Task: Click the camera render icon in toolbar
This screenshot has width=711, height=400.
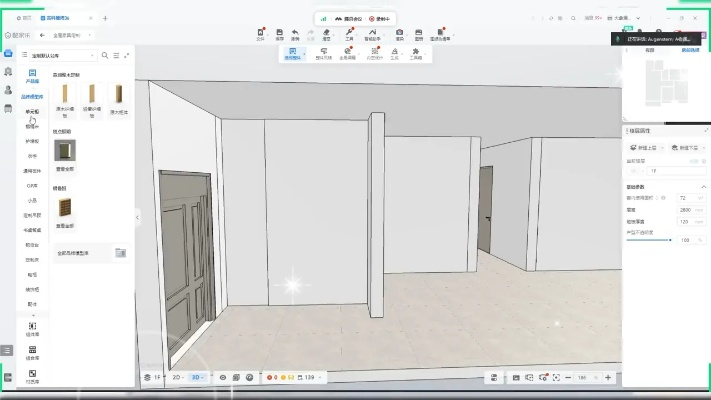Action: (x=399, y=34)
